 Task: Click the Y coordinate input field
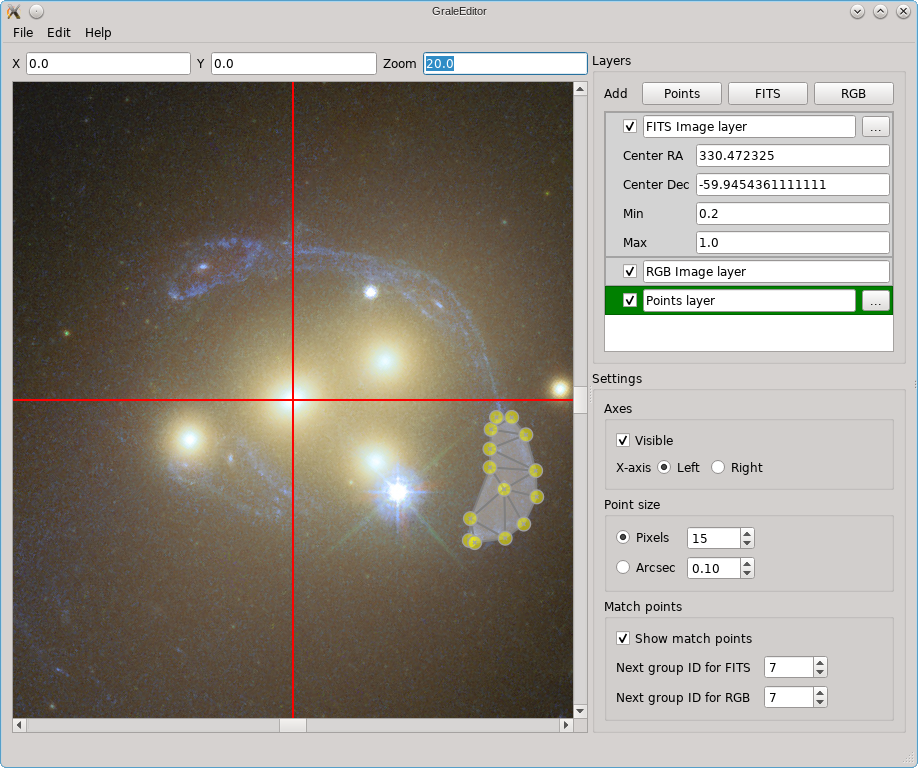click(x=293, y=64)
